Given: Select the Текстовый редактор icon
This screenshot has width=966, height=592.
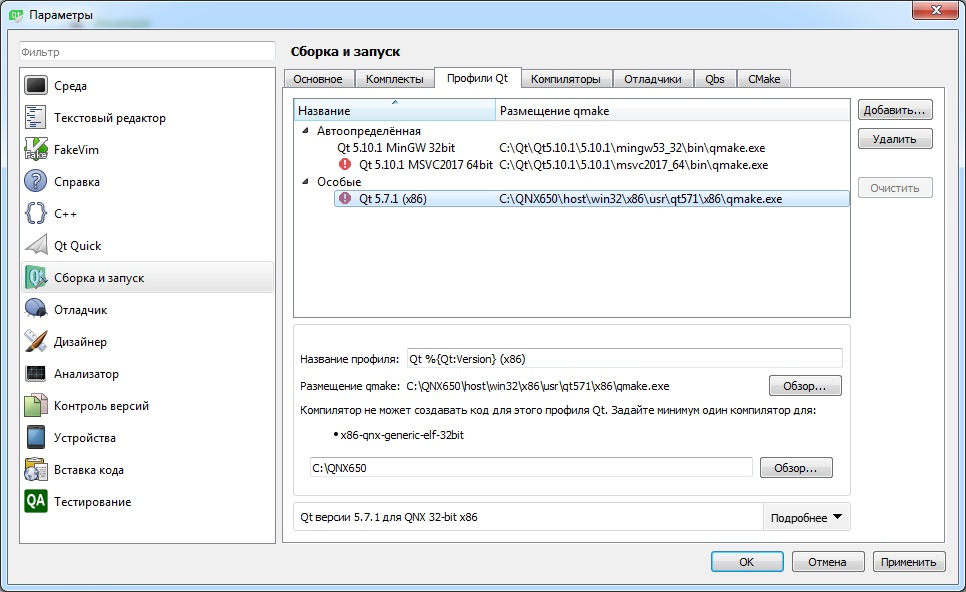Looking at the screenshot, I should coord(36,117).
